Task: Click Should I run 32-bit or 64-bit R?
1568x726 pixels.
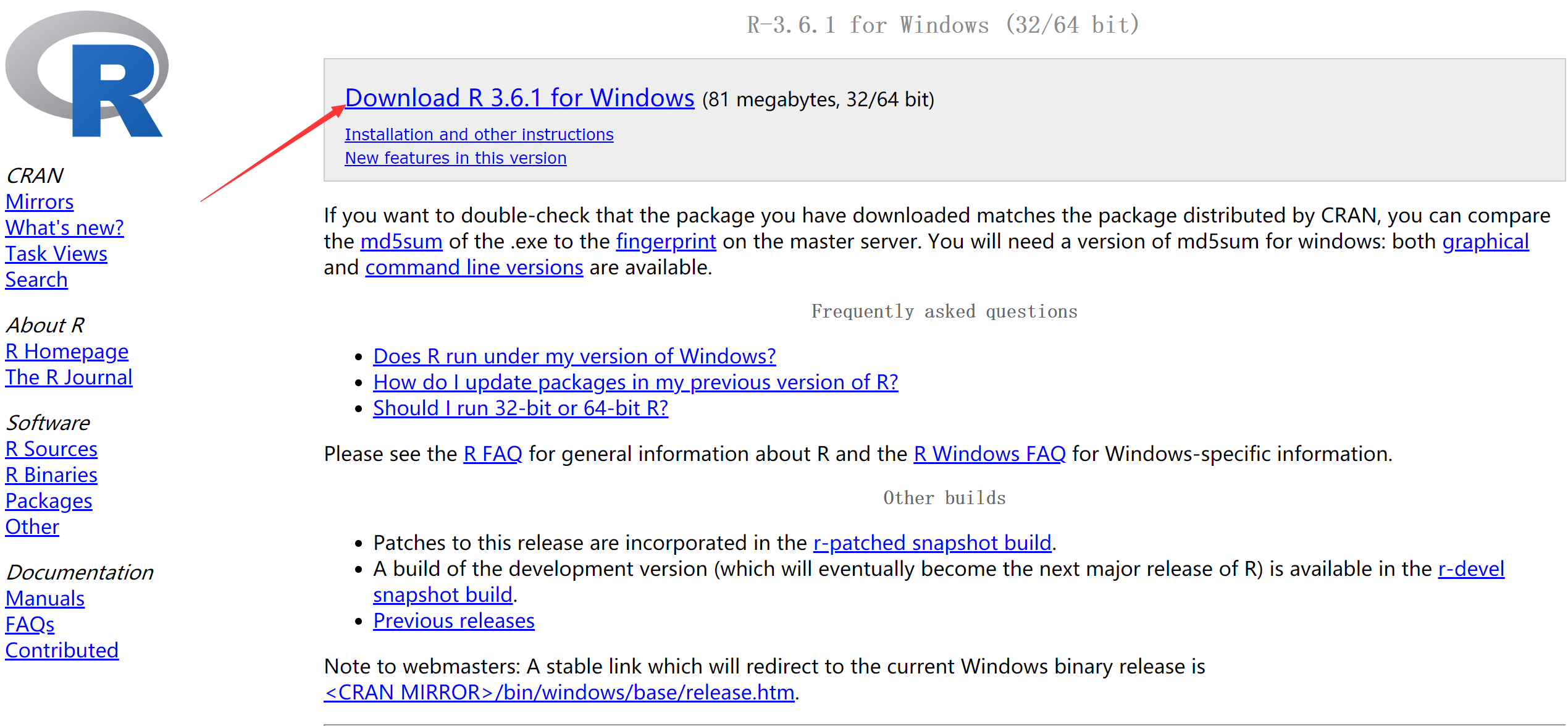Action: pyautogui.click(x=520, y=408)
